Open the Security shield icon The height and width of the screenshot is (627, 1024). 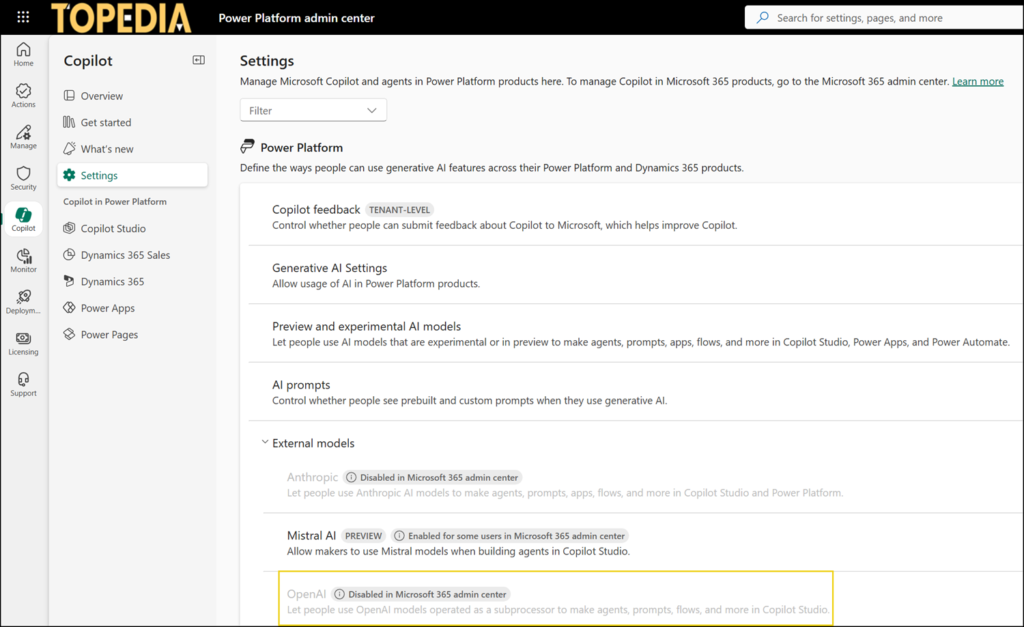tap(24, 173)
